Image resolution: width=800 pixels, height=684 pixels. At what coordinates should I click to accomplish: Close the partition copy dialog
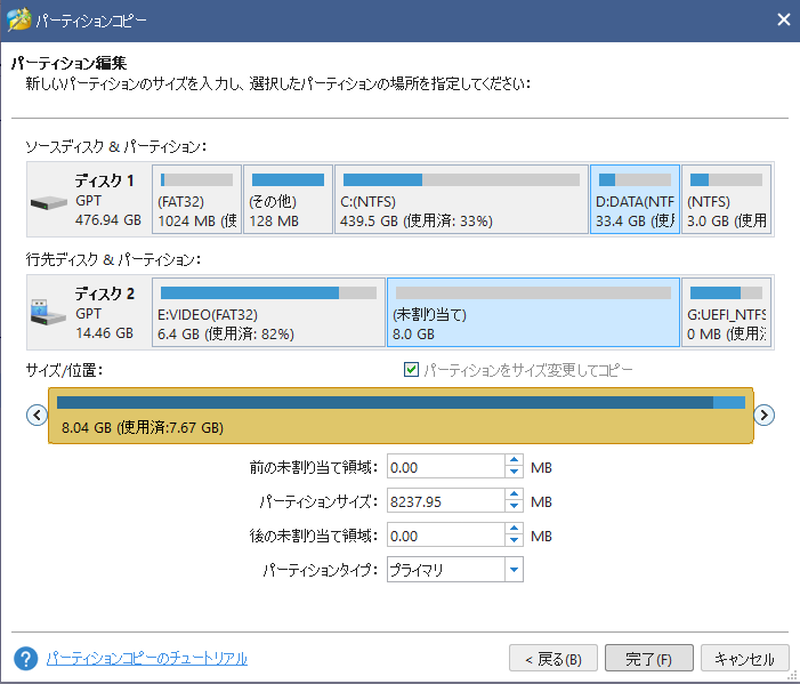coord(784,20)
